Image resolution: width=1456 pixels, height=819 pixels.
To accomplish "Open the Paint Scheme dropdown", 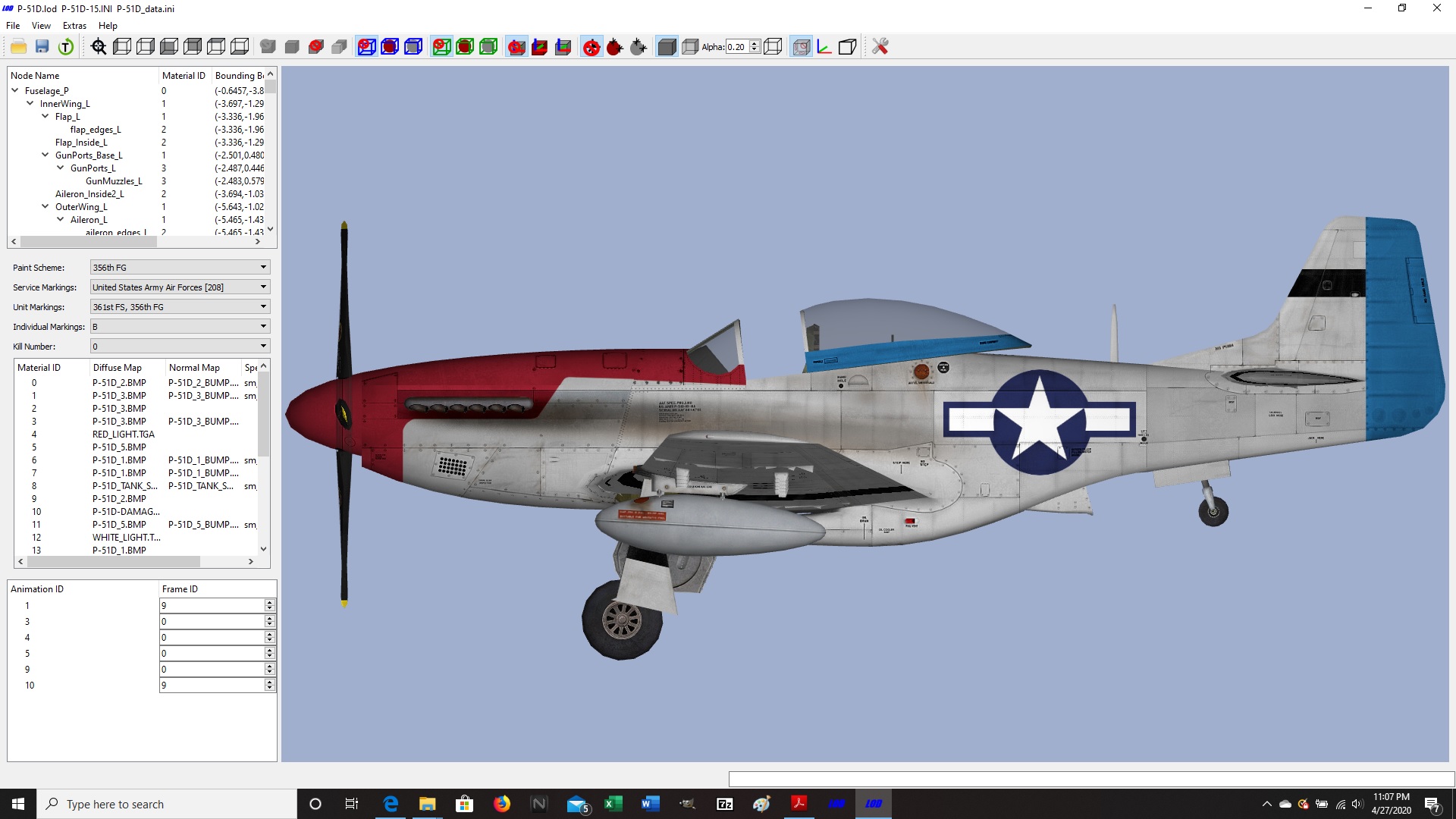I will [x=180, y=268].
